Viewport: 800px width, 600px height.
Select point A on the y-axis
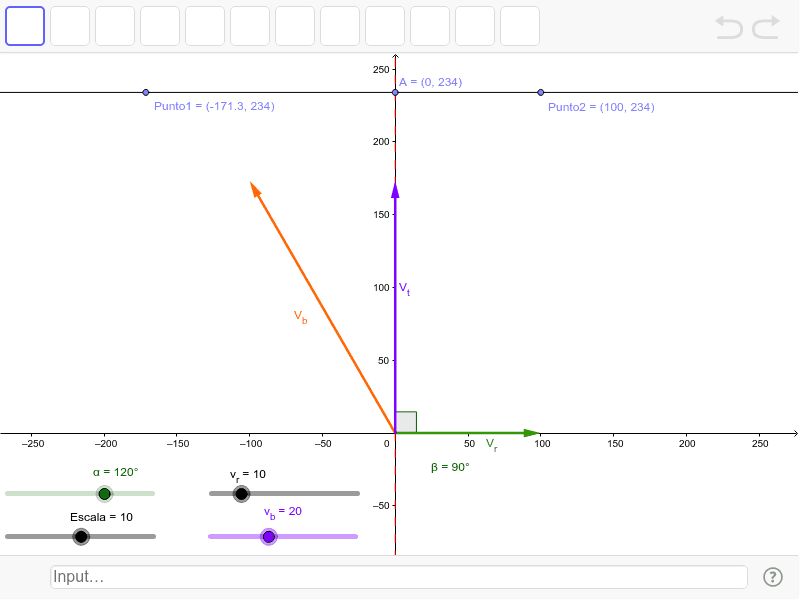click(395, 92)
